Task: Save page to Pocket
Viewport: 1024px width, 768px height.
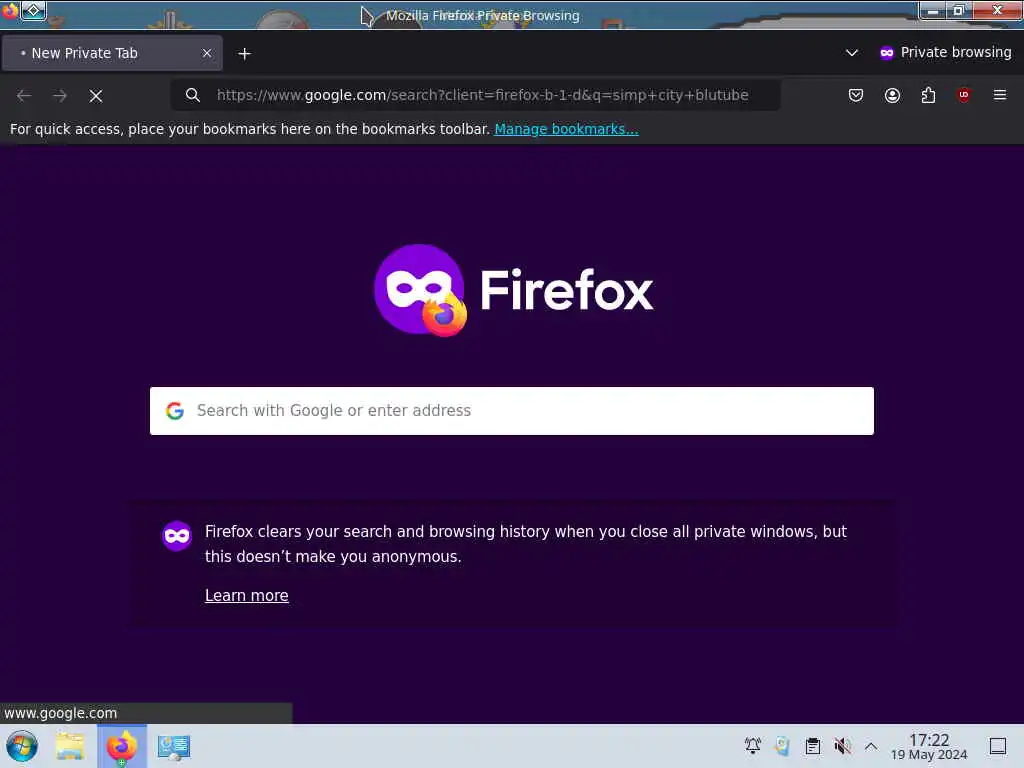Action: pos(856,95)
